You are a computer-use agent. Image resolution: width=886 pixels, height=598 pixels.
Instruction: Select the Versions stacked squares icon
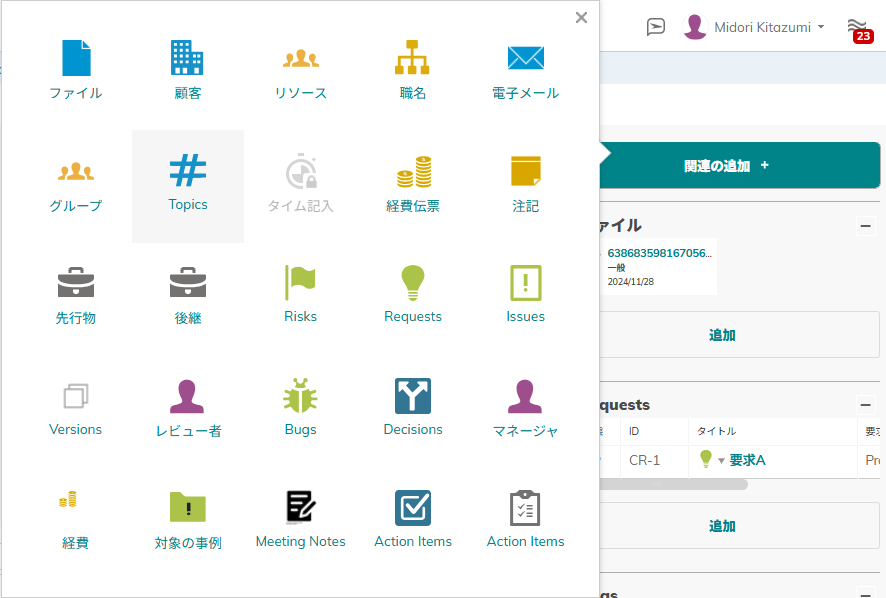(x=76, y=396)
